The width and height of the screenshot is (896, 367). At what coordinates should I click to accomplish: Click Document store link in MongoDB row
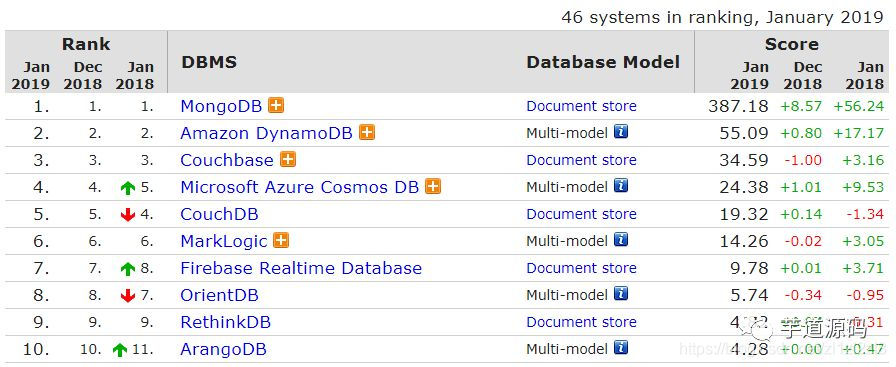click(581, 106)
